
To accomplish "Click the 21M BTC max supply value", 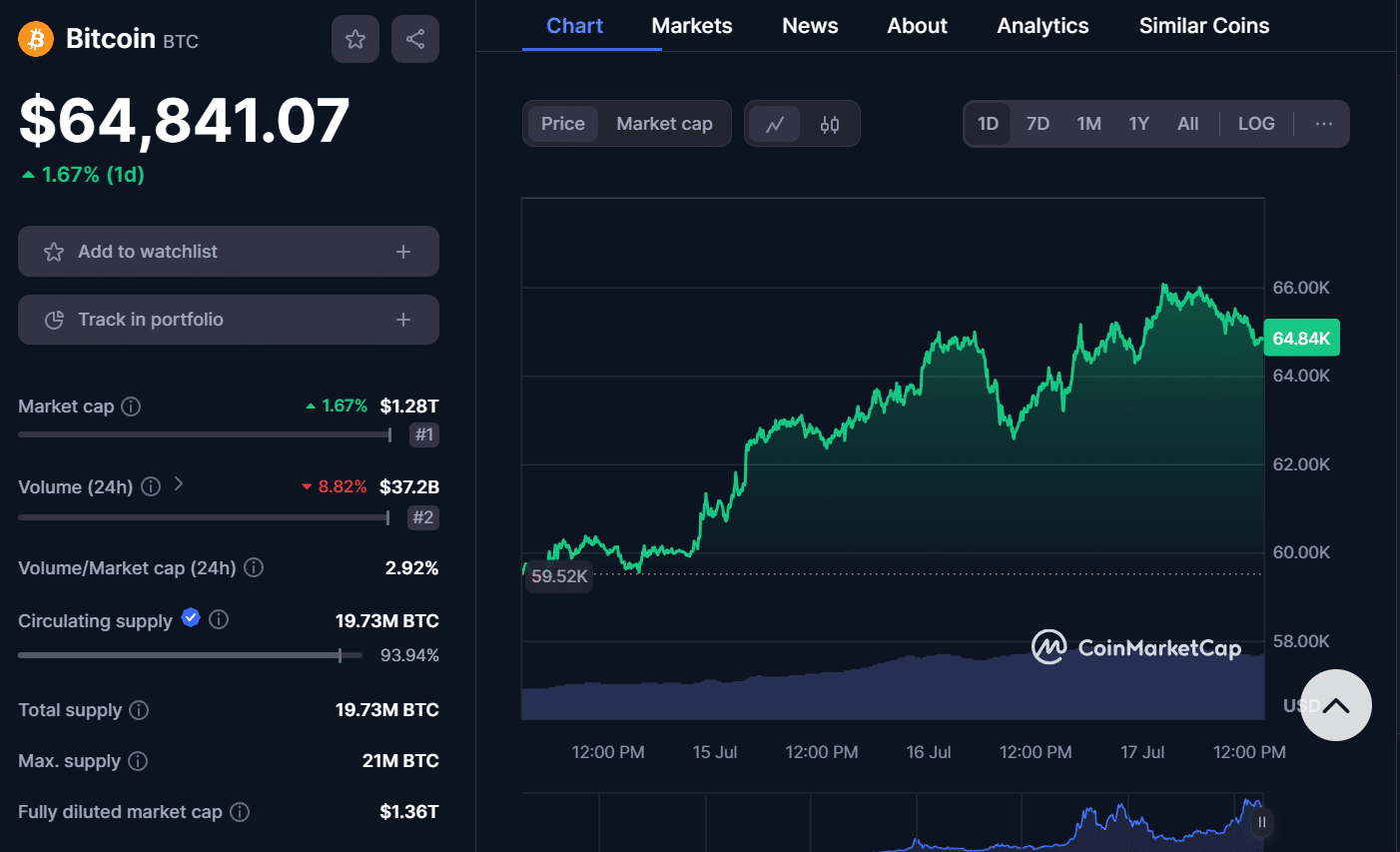I will 400,761.
